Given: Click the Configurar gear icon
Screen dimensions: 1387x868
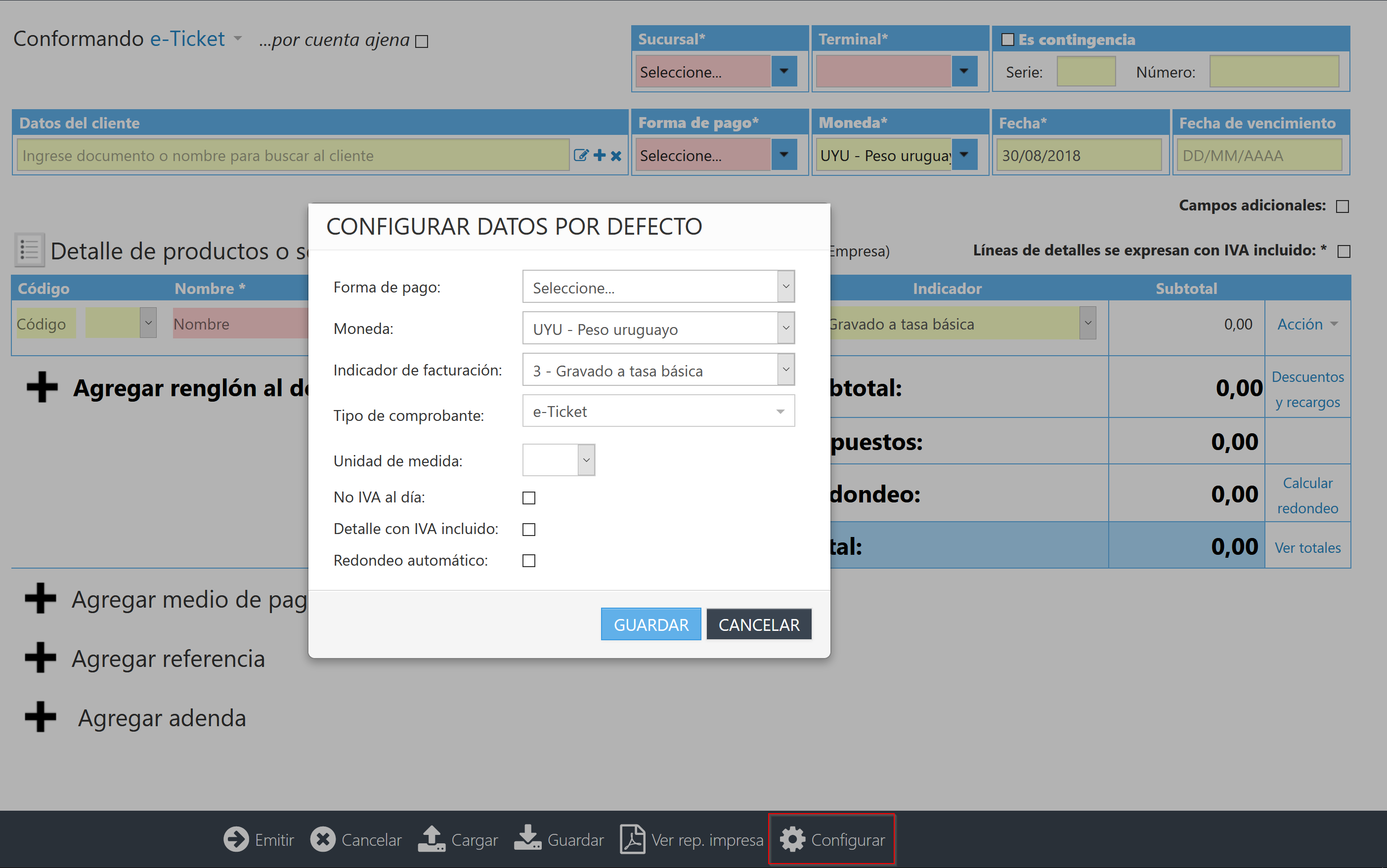Looking at the screenshot, I should [x=792, y=839].
